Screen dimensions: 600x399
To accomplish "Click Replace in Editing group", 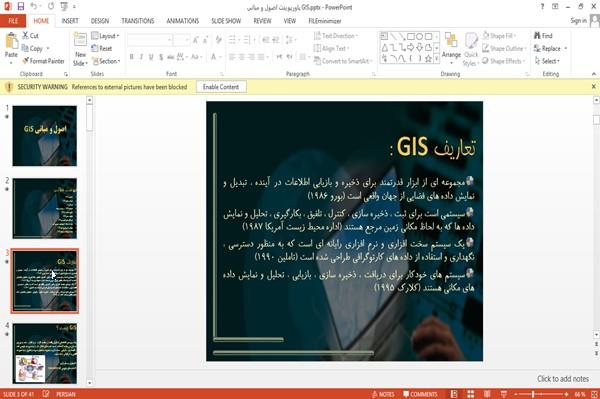I will (550, 48).
